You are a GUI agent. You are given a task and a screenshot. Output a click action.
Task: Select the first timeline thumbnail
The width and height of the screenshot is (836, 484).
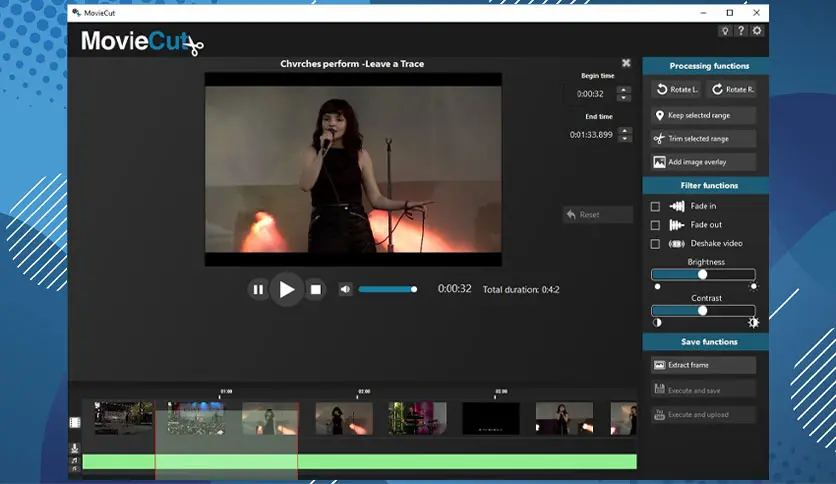tap(123, 418)
